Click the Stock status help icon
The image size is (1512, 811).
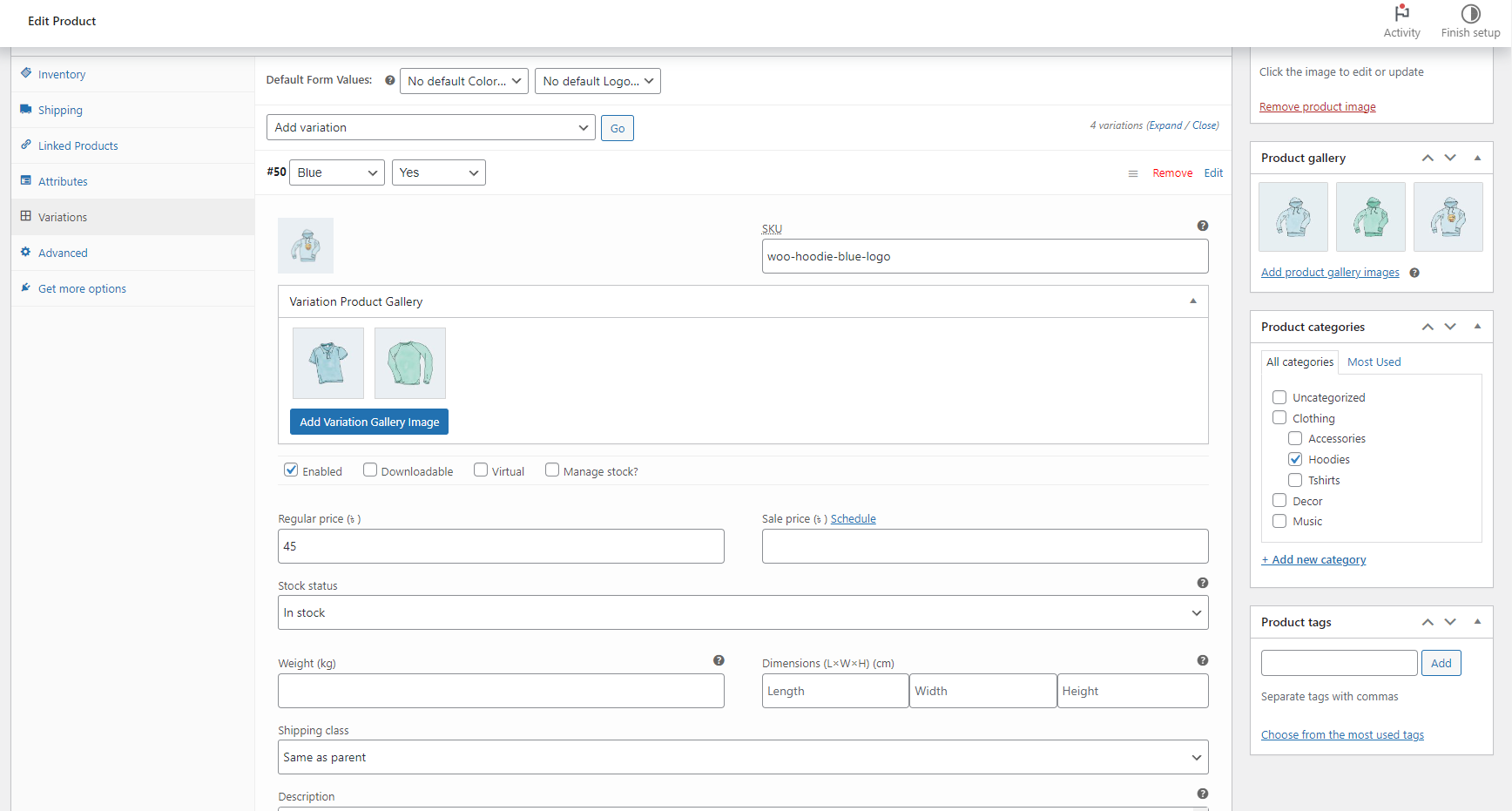(x=1203, y=583)
